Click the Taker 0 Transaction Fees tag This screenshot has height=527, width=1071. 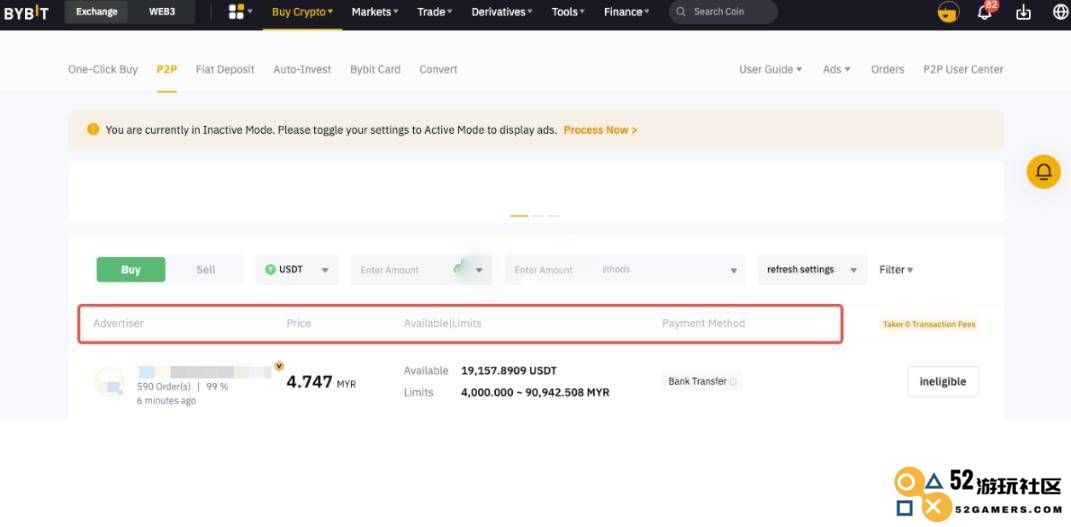pyautogui.click(x=929, y=324)
